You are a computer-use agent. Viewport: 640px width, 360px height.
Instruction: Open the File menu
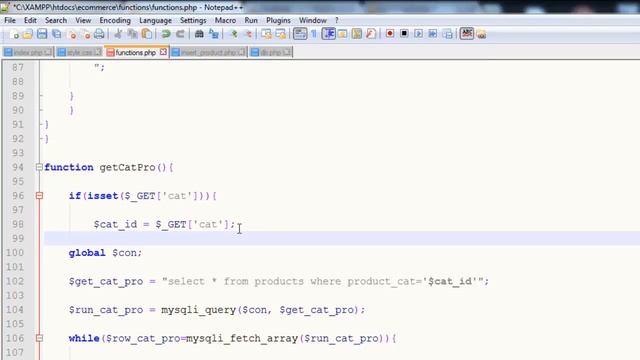10,20
